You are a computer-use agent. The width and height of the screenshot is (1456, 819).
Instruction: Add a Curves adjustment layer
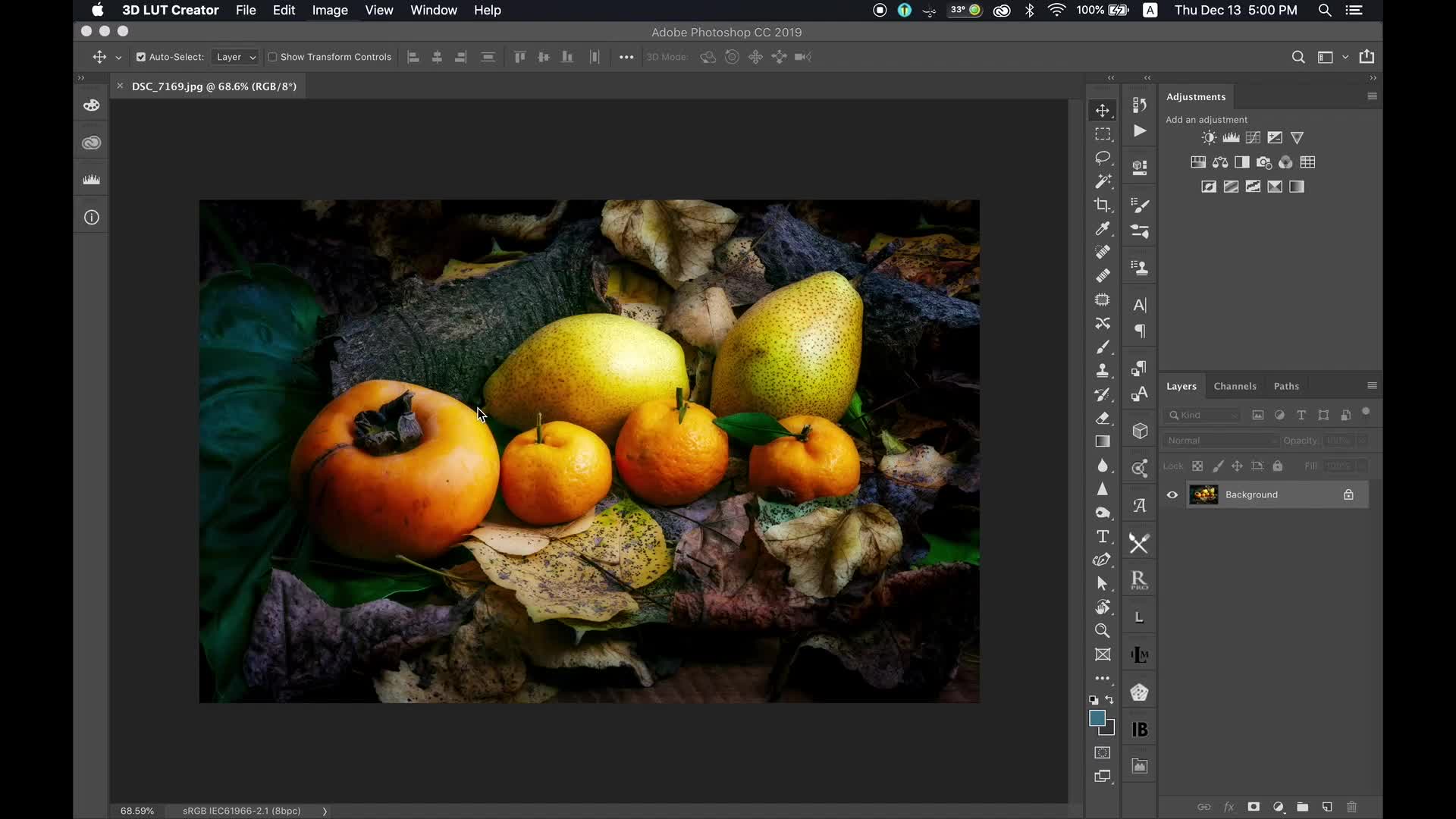[x=1254, y=137]
